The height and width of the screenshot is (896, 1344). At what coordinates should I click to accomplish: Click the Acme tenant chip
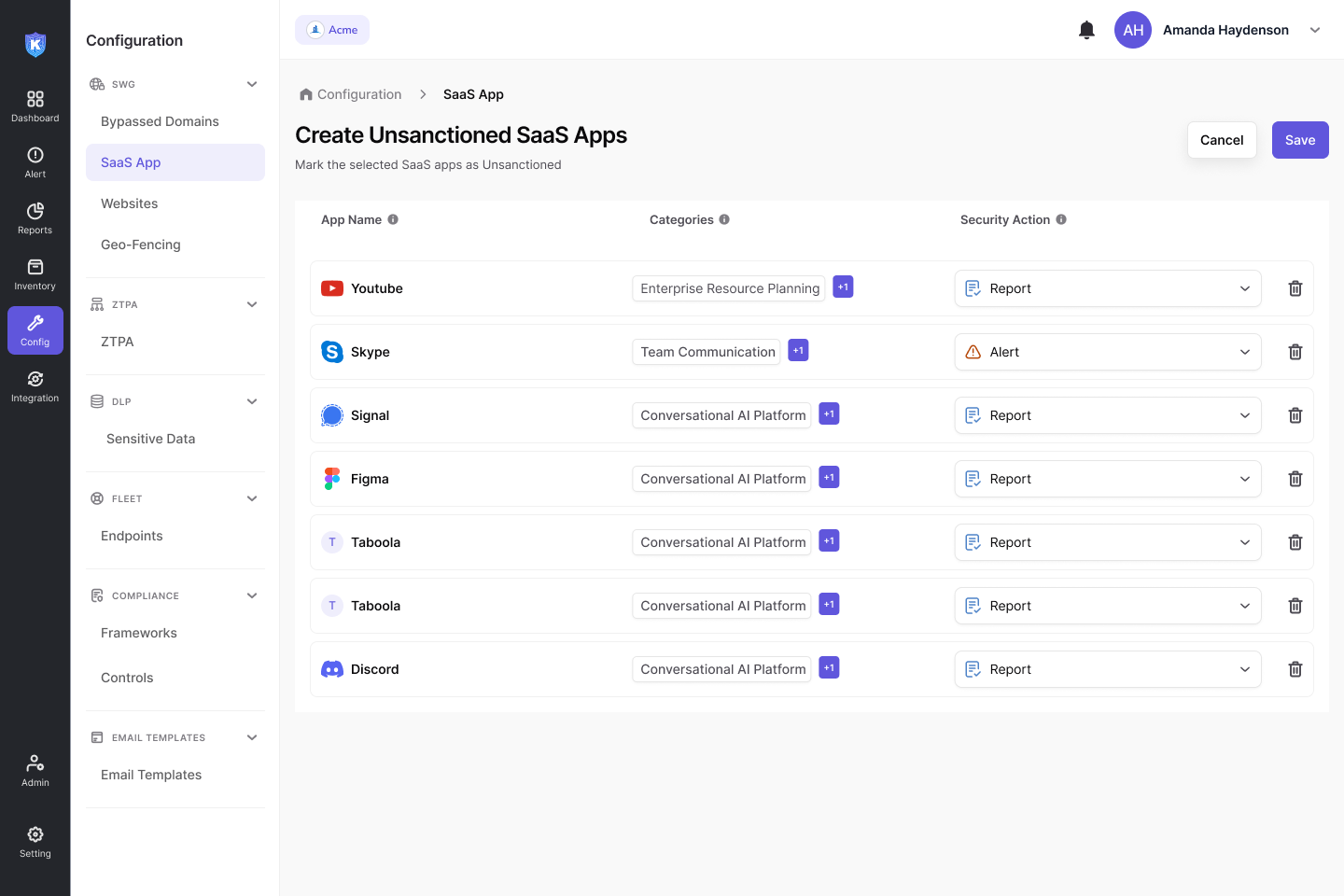(x=332, y=30)
